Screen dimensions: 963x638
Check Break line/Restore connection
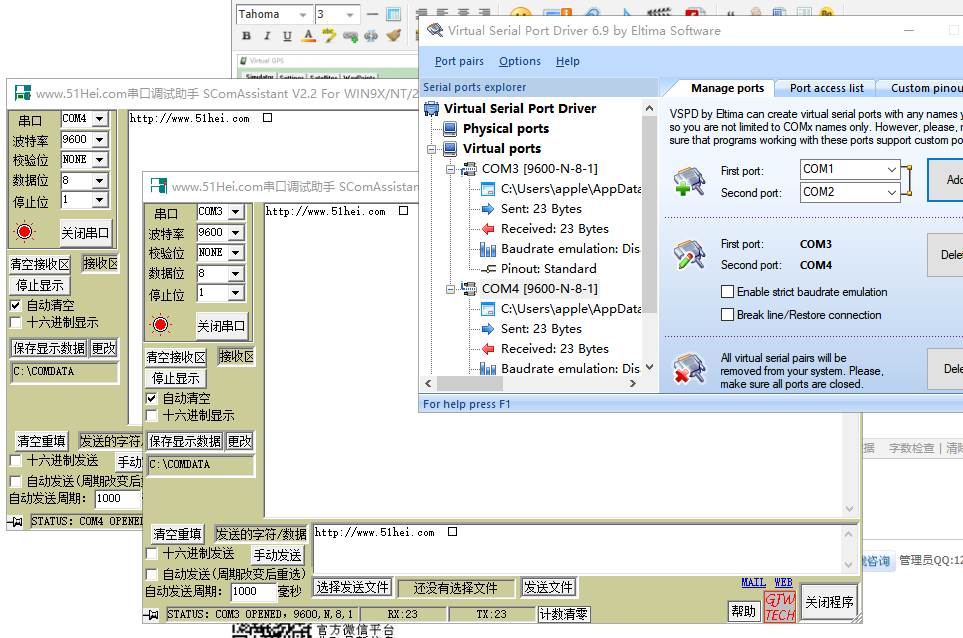pos(727,315)
